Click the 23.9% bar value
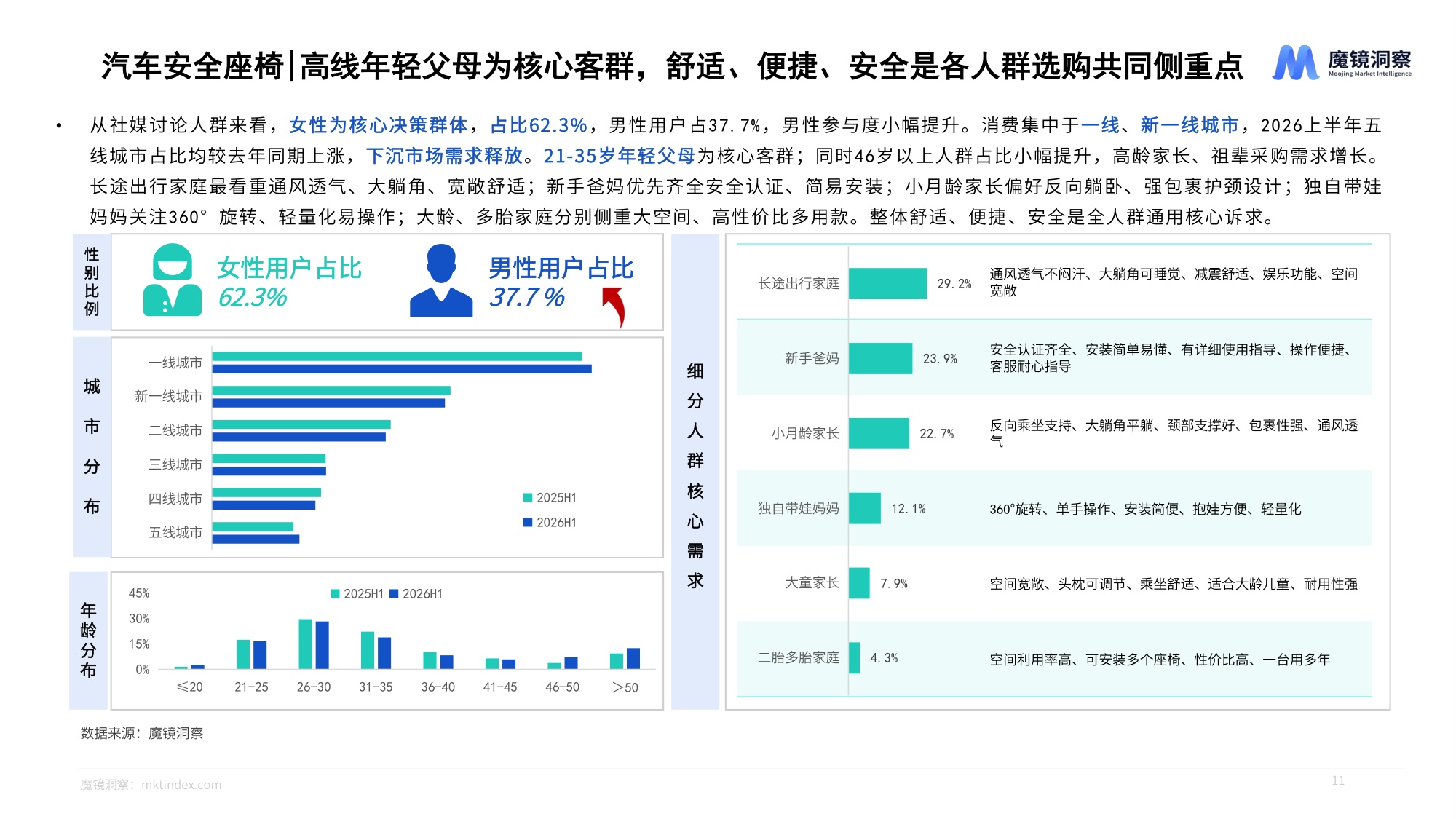1456x819 pixels. tap(940, 359)
